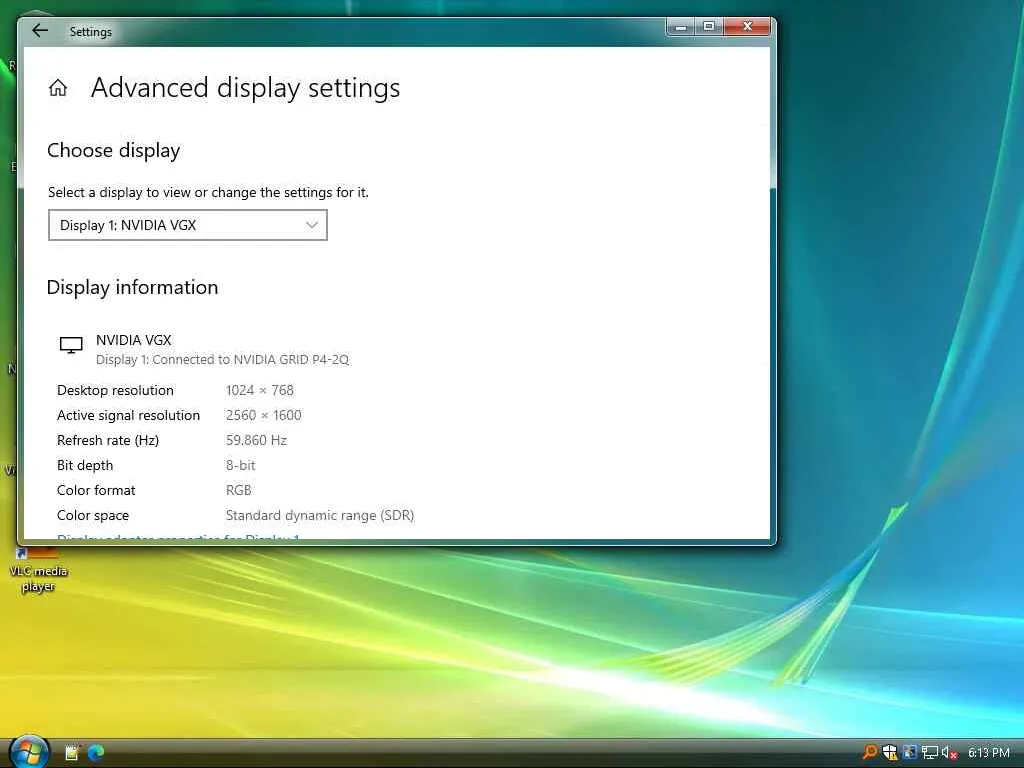Maximize the Settings window
The width and height of the screenshot is (1024, 768).
tap(709, 27)
